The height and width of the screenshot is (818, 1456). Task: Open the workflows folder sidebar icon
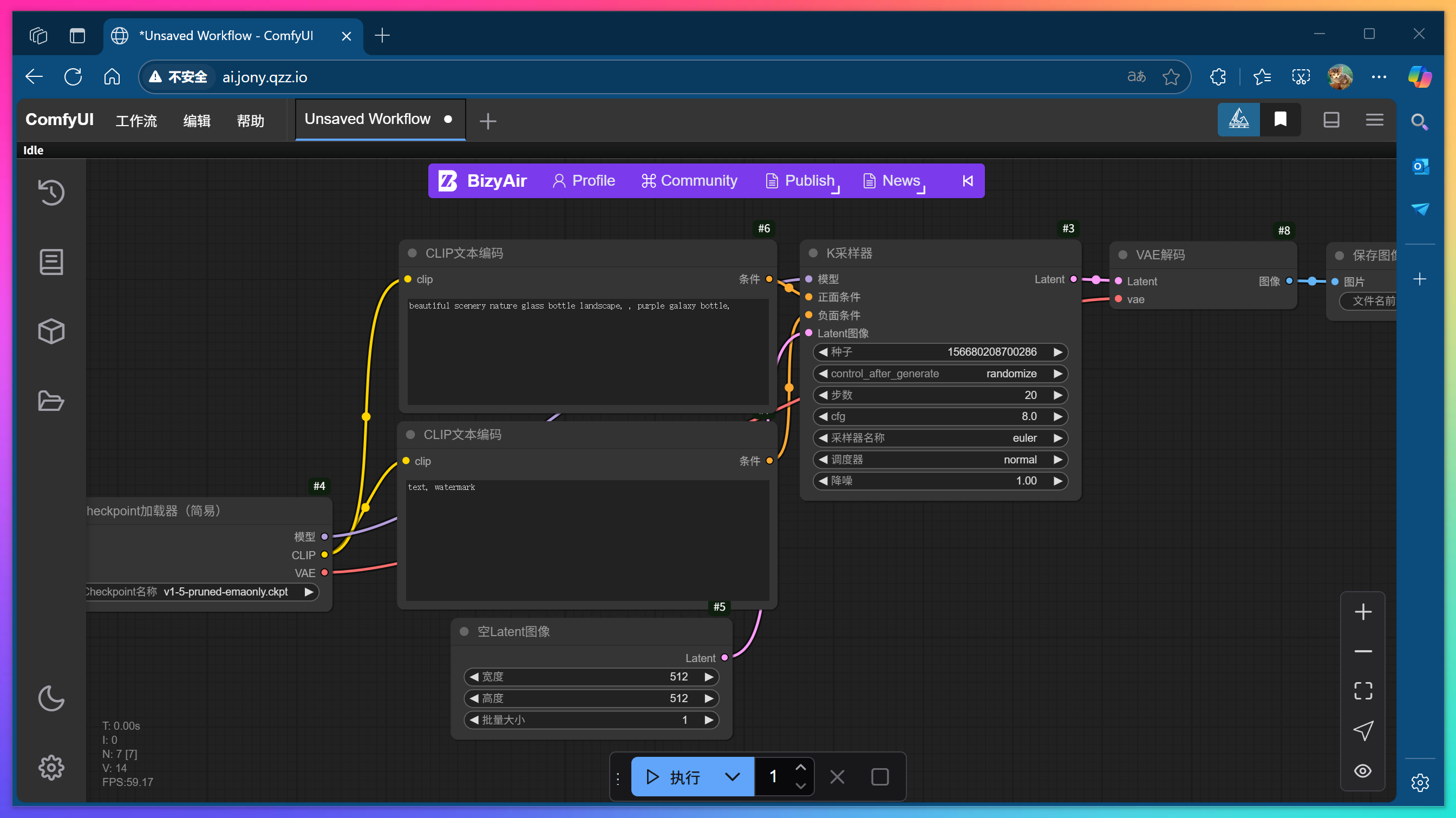tap(51, 401)
